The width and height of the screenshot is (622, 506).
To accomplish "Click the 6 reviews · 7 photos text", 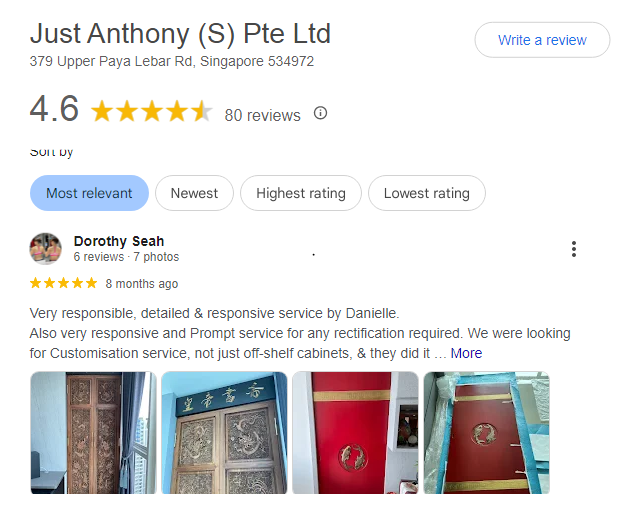I will [126, 257].
